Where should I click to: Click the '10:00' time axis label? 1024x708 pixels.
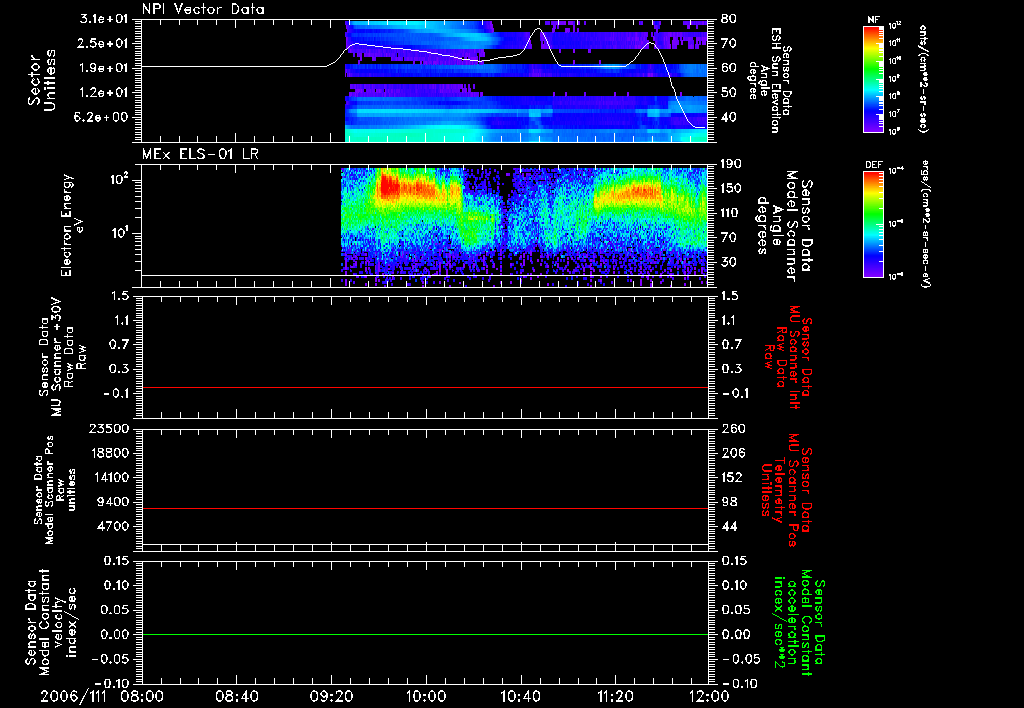[426, 696]
